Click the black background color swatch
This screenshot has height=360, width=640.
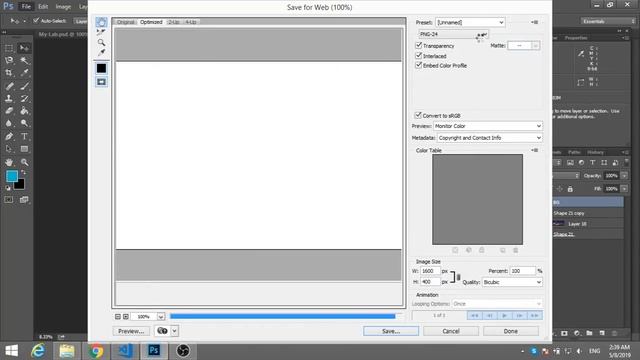point(20,185)
